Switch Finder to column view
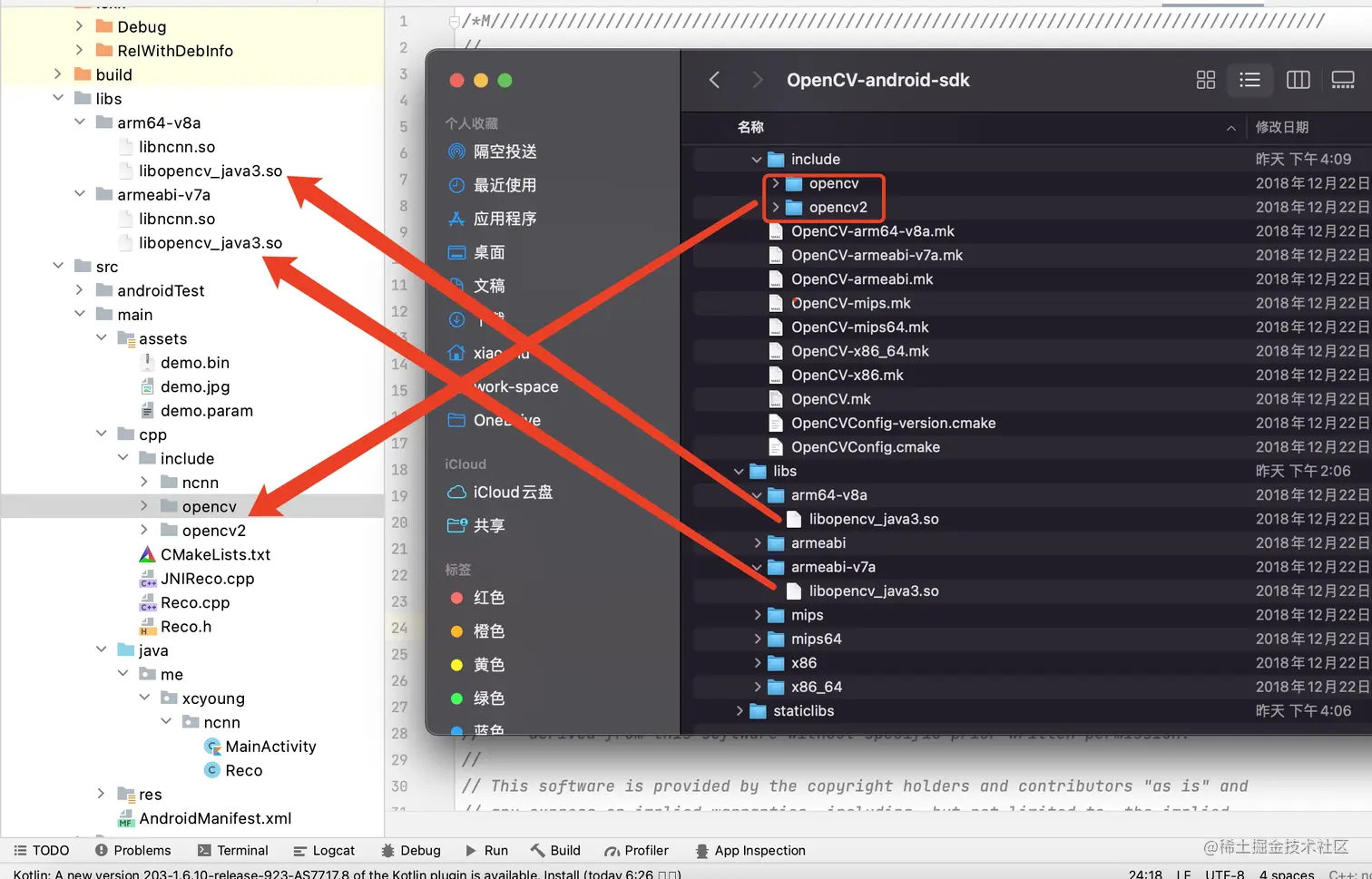The height and width of the screenshot is (879, 1372). [1298, 80]
